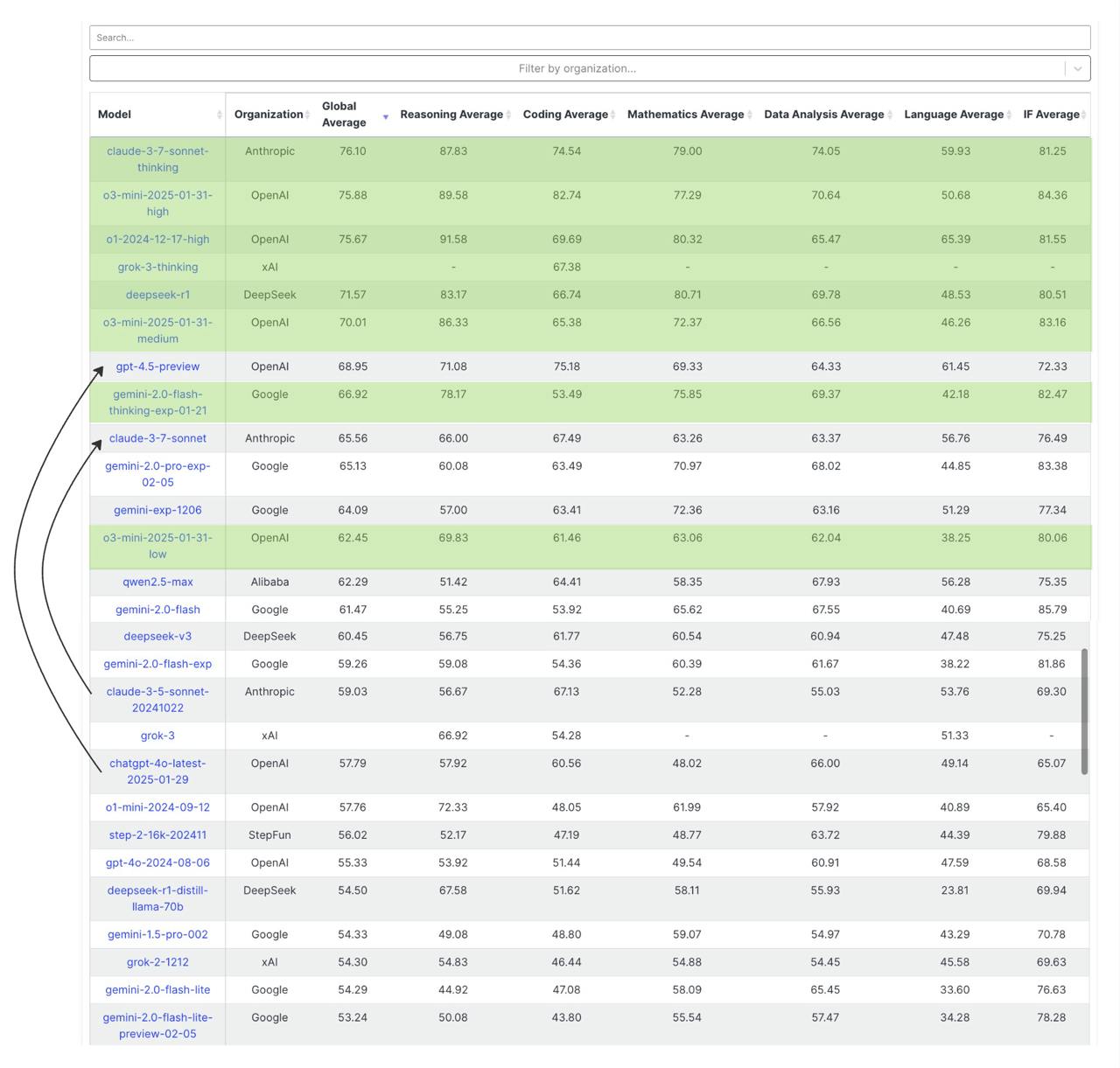Open gemini-exp-1206 model link
Screen dimensions: 1120x1068
coord(157,510)
